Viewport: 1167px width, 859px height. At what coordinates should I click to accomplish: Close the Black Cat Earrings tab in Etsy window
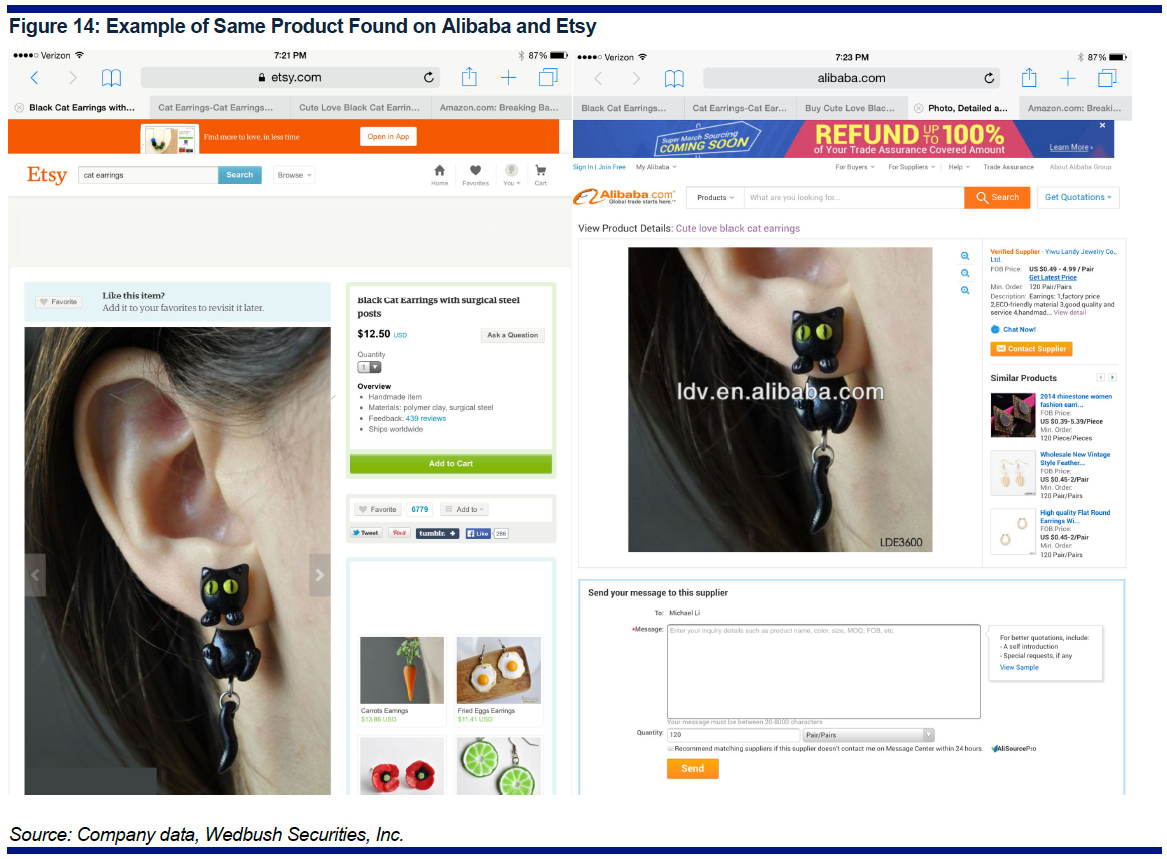click(19, 108)
